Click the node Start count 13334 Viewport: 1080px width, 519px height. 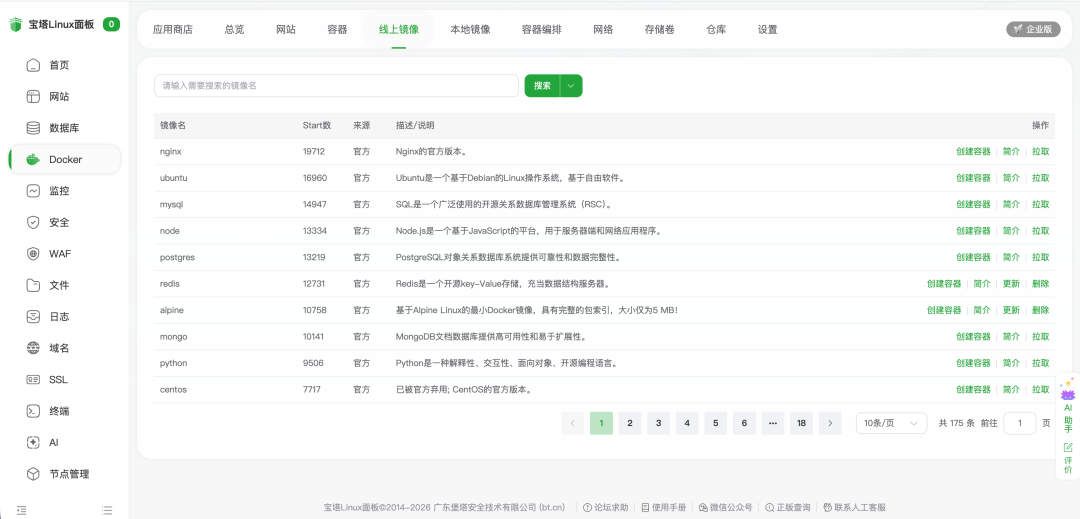click(314, 231)
